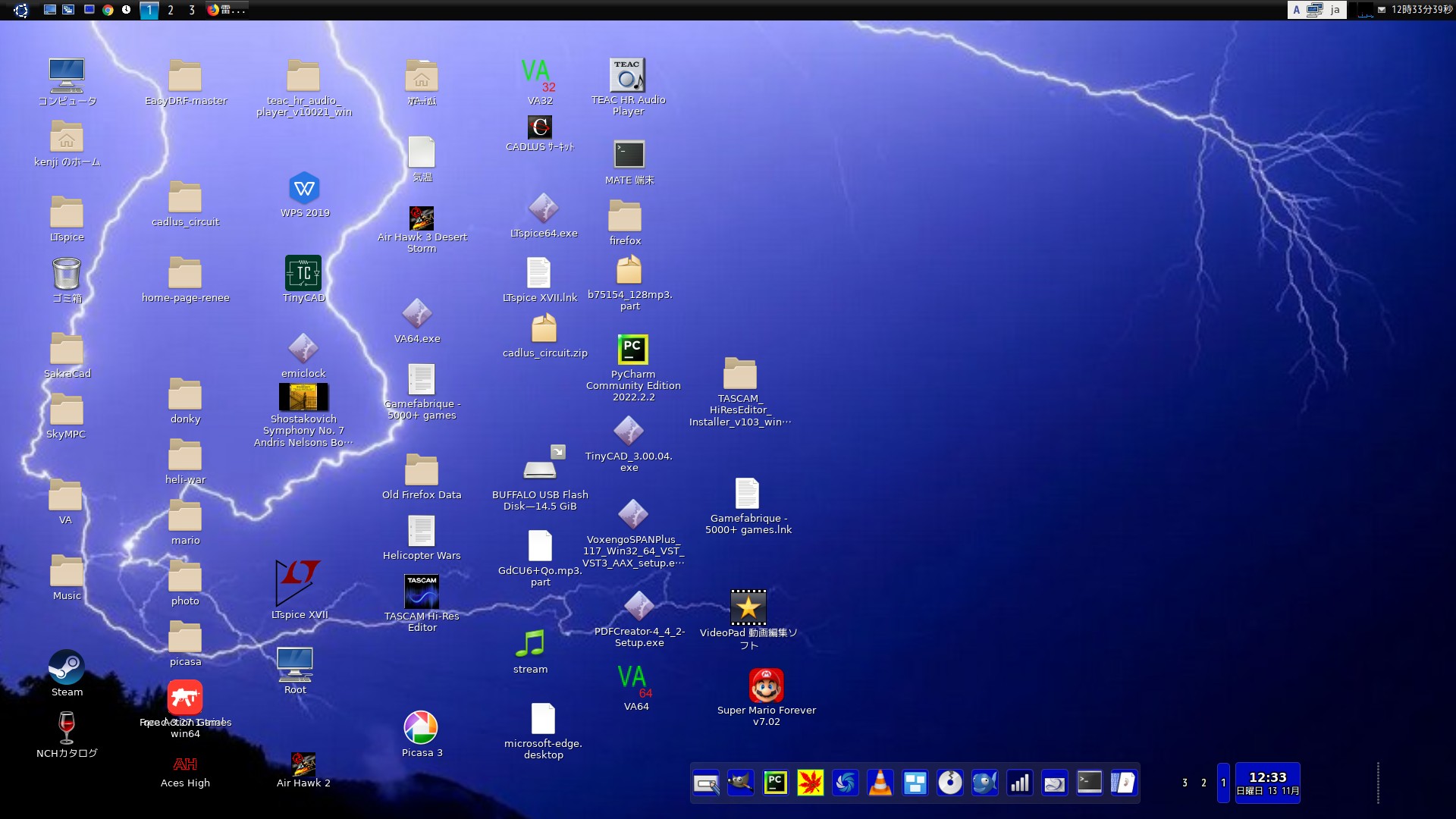Image resolution: width=1456 pixels, height=819 pixels.
Task: Open the terminal launcher in the dock
Action: click(x=1089, y=783)
